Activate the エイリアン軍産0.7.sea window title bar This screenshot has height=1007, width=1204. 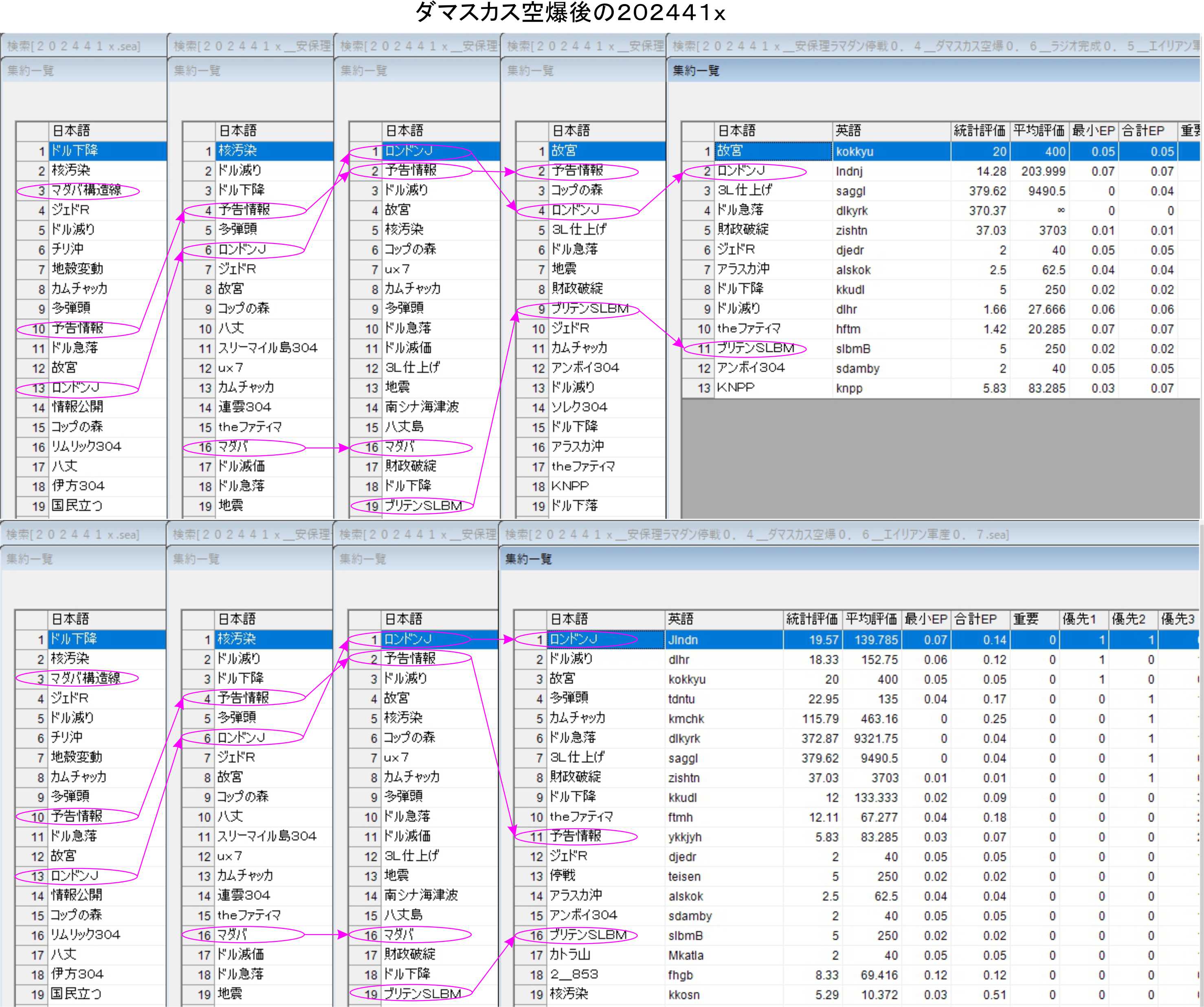[x=848, y=534]
